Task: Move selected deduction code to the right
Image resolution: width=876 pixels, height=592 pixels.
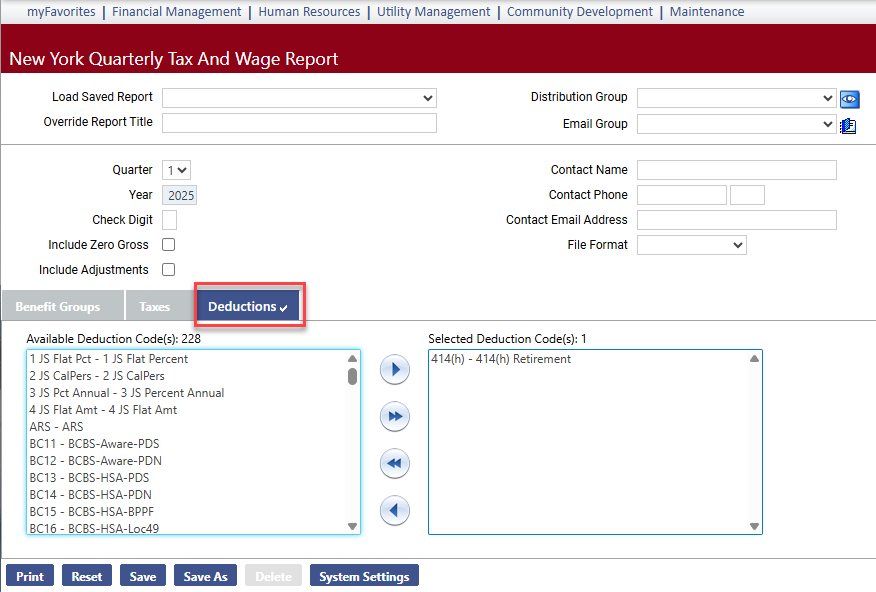Action: (395, 370)
